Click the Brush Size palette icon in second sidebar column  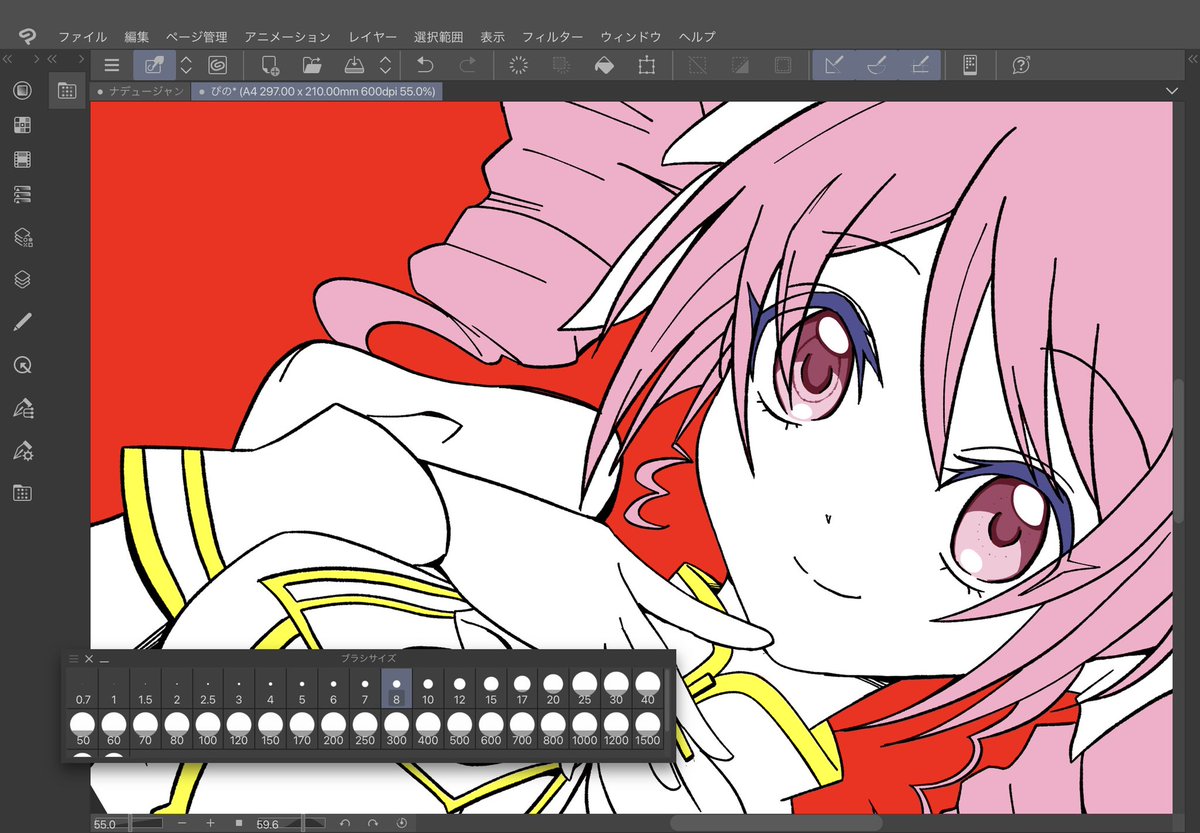click(67, 91)
